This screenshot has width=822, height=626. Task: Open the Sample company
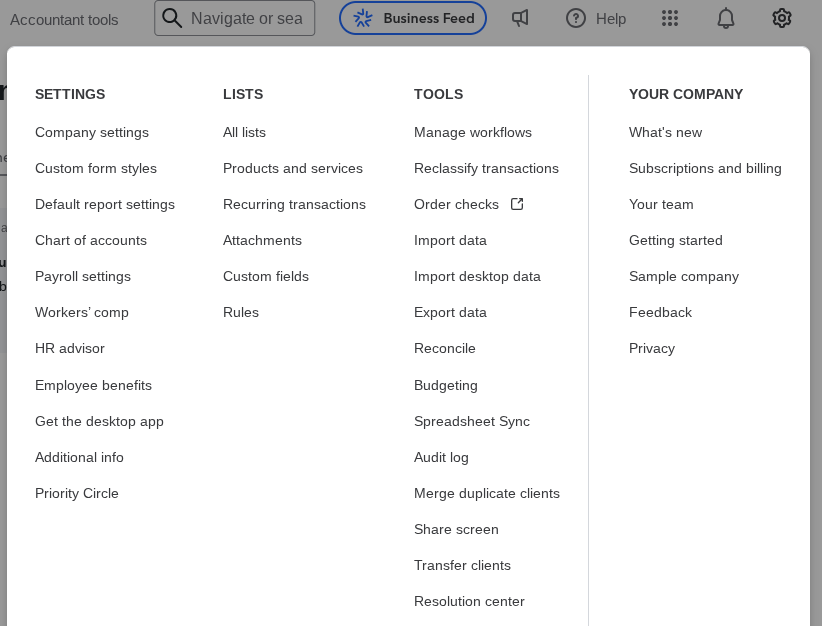click(684, 276)
